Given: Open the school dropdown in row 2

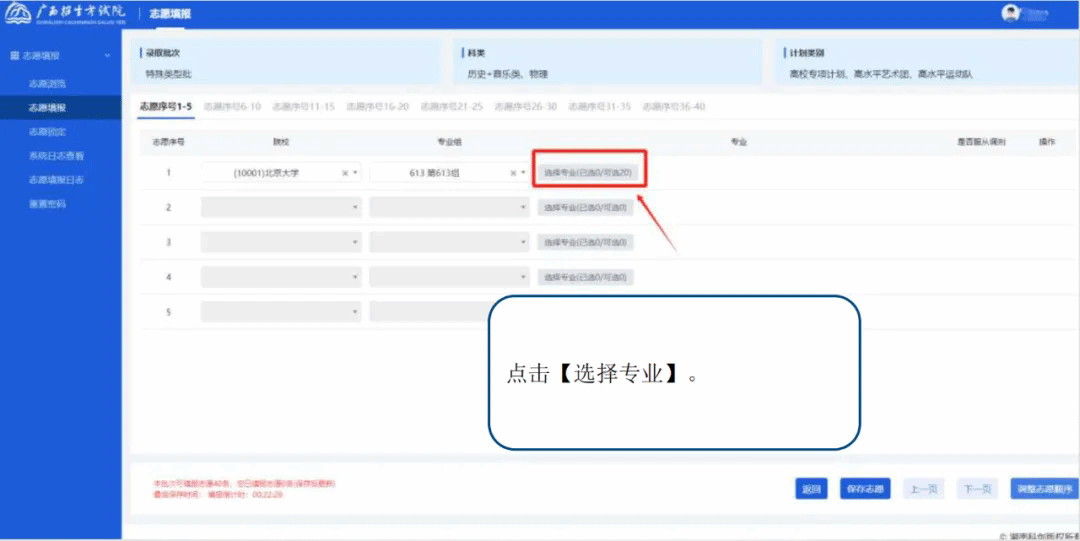Looking at the screenshot, I should tap(279, 208).
